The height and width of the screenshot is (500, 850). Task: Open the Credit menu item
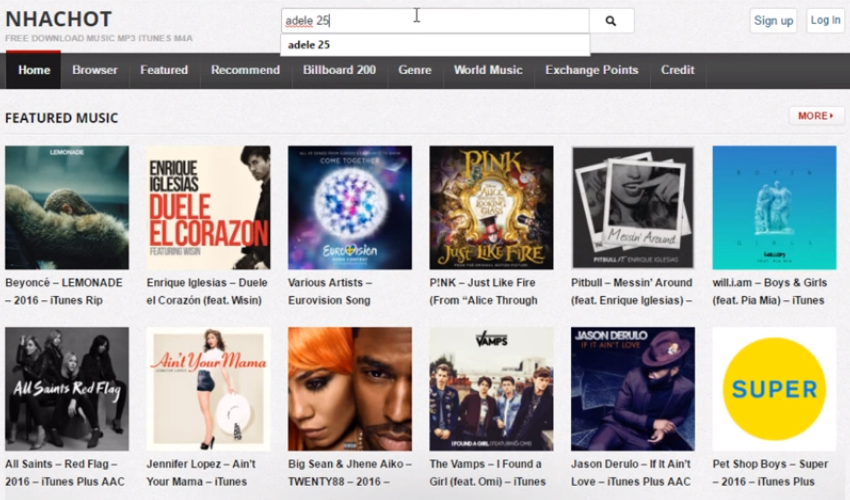click(677, 70)
